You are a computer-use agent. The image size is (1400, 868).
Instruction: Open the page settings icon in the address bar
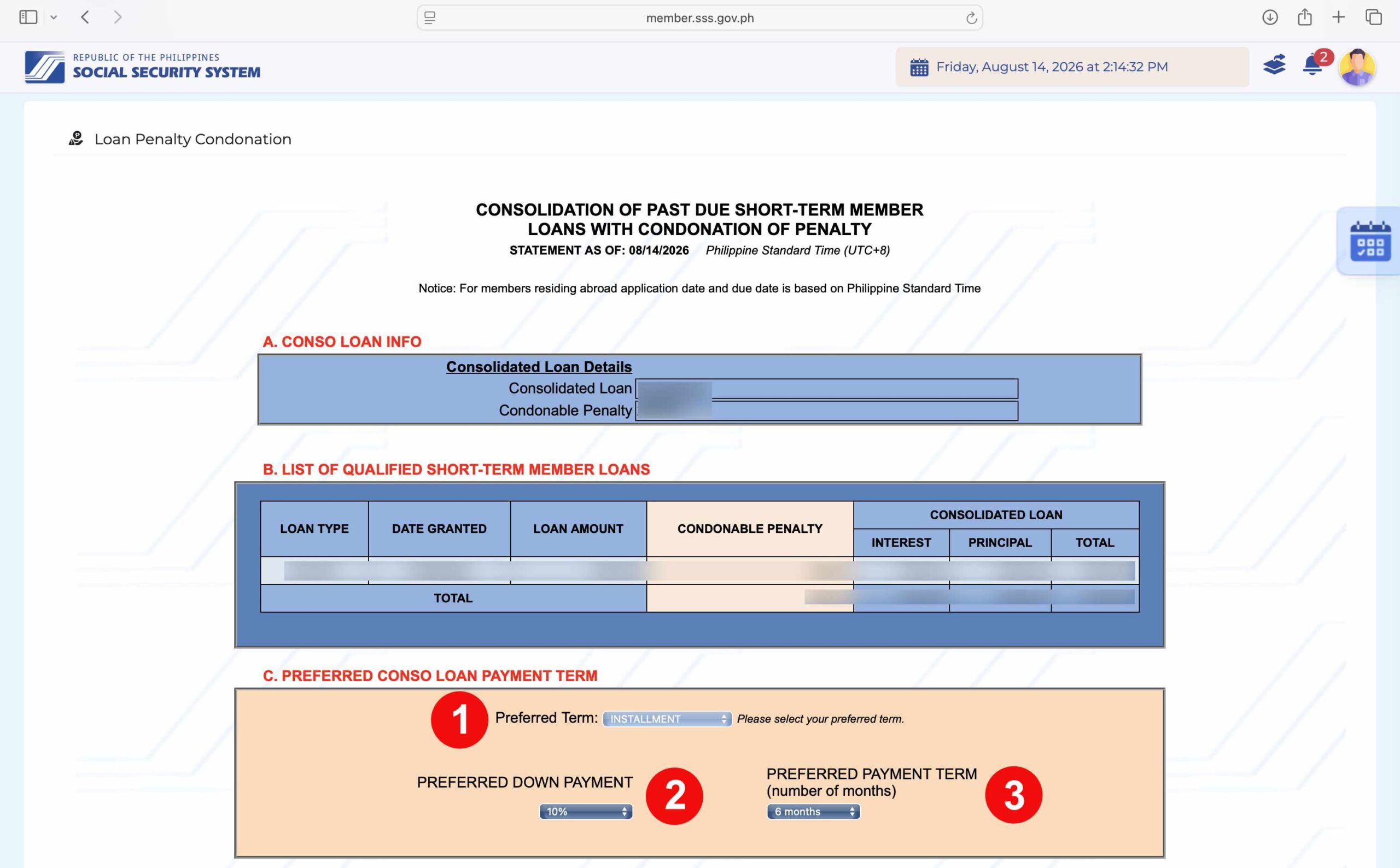429,18
